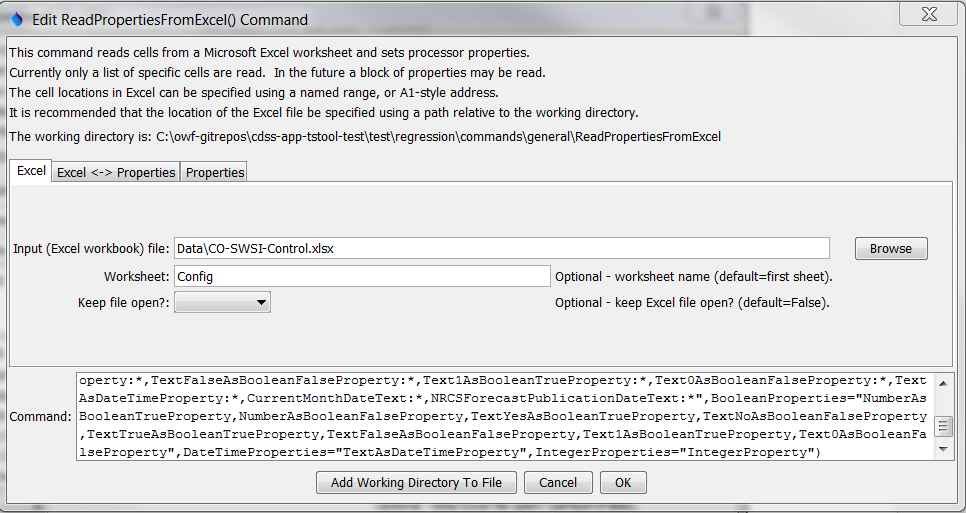Click the Command area scrollbar thumb
Screen dimensions: 966x513
coord(944,426)
